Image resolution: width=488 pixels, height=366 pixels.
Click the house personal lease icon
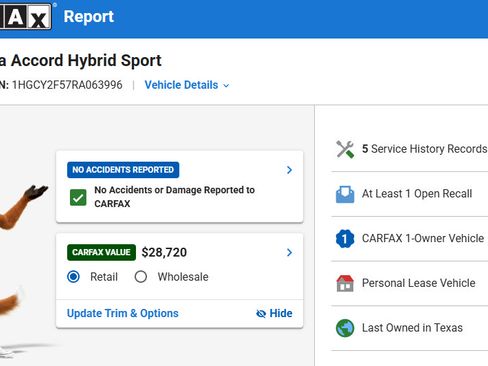[345, 283]
